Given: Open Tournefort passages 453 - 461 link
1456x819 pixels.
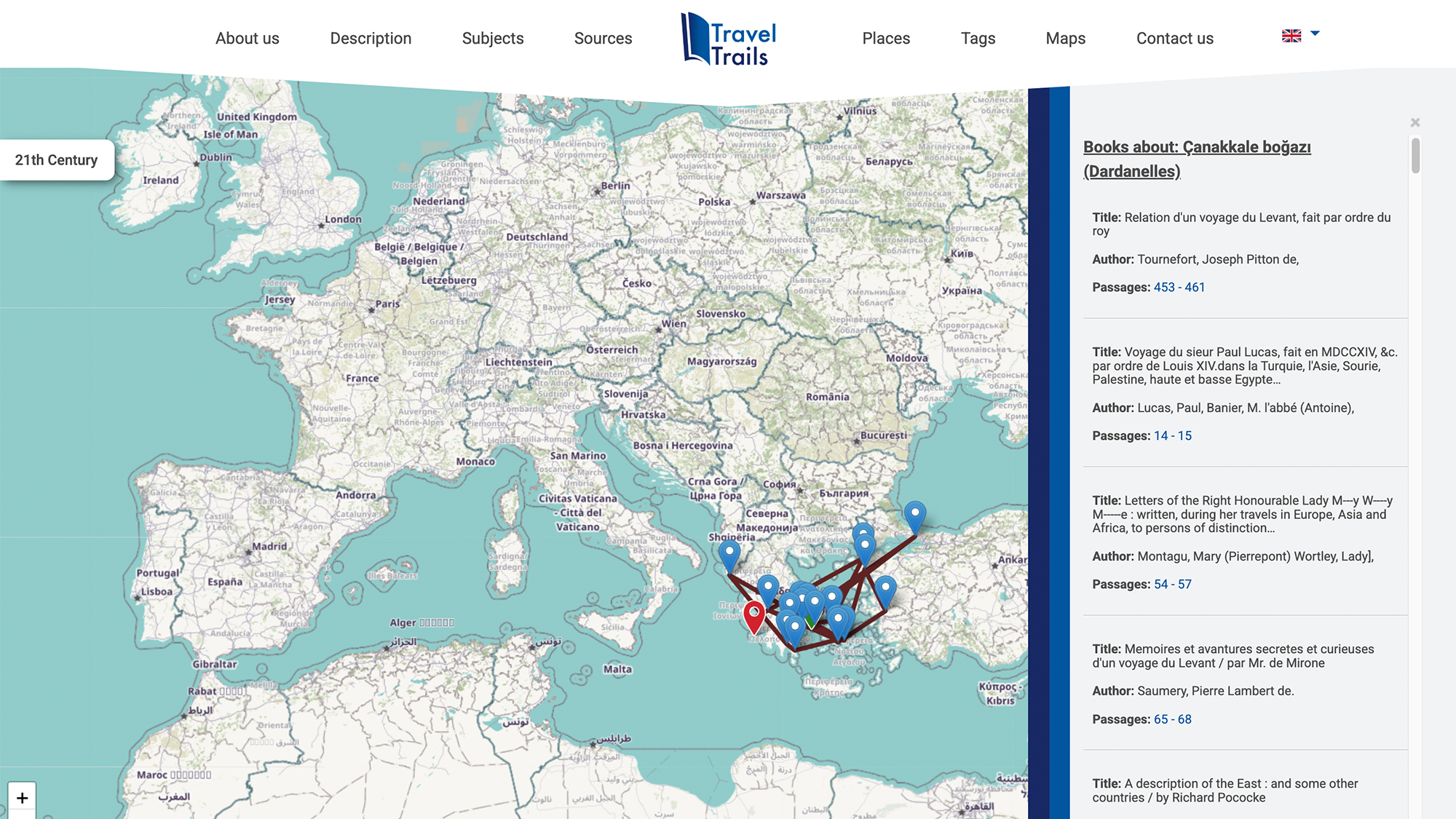Looking at the screenshot, I should click(1179, 288).
